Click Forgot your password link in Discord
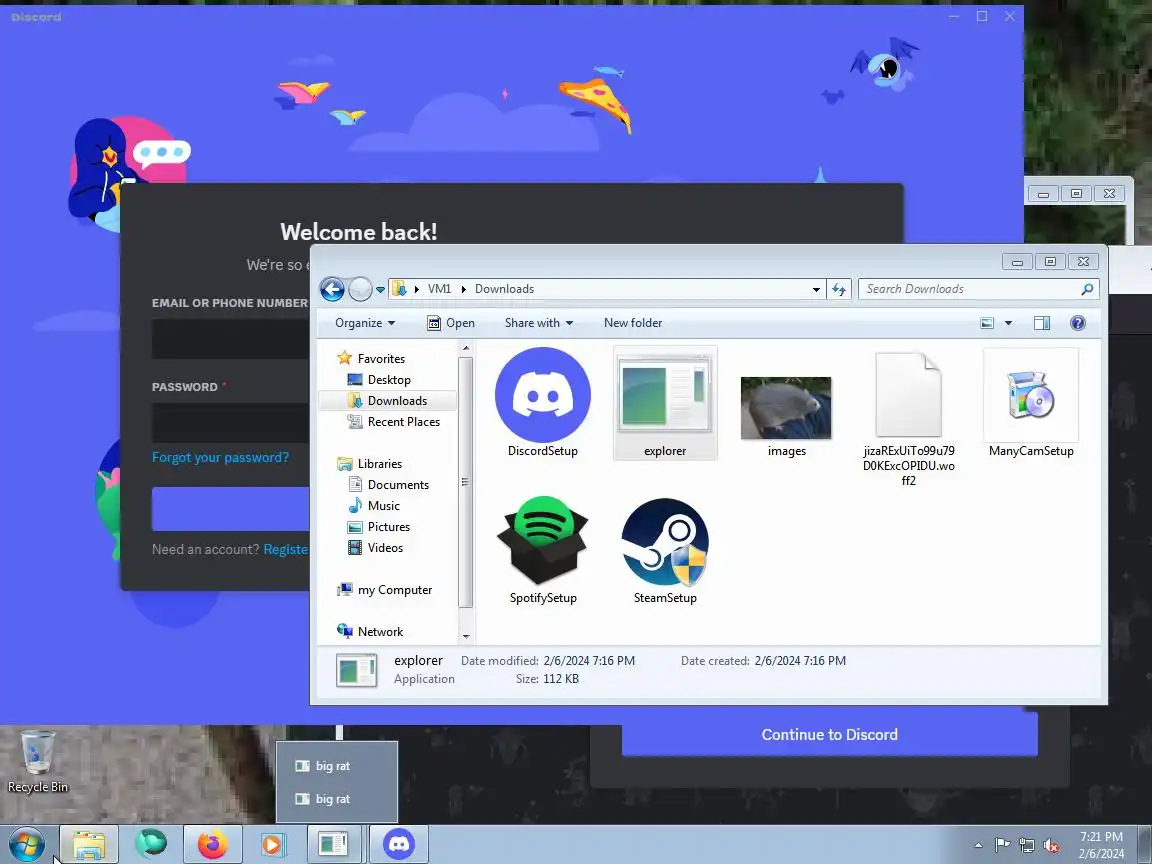 220,458
